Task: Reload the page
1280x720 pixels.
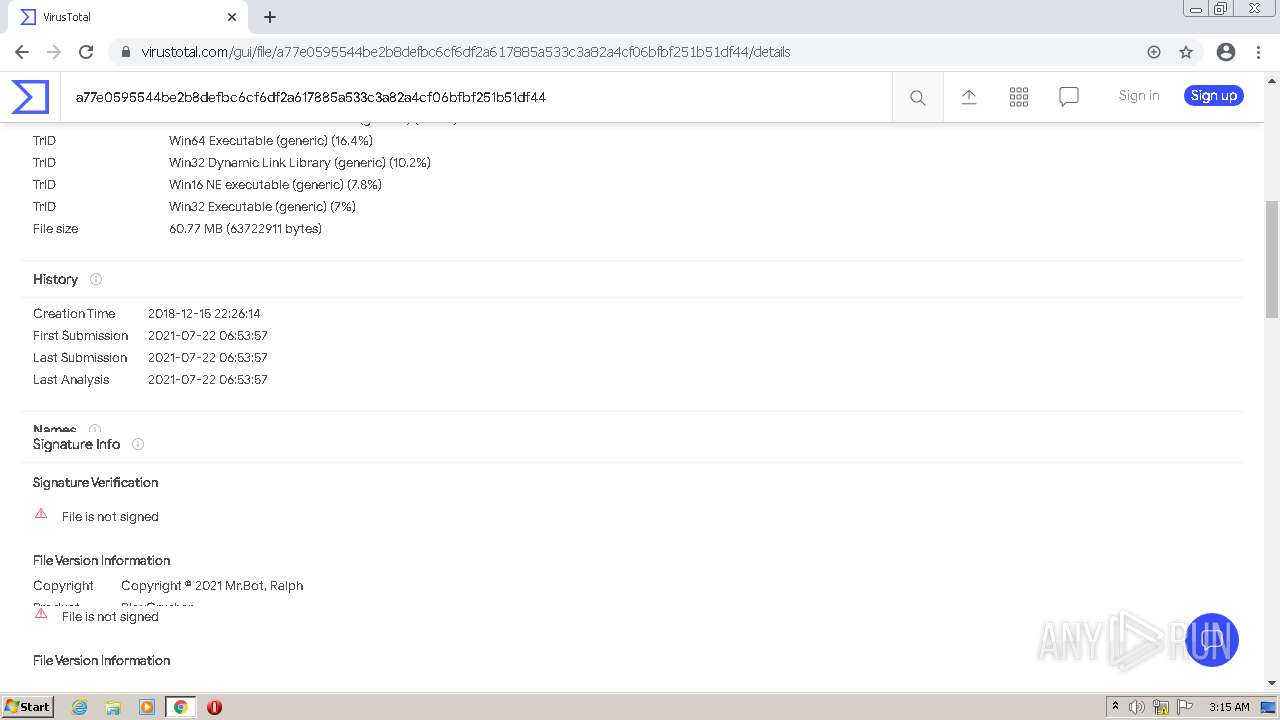Action: click(x=86, y=52)
